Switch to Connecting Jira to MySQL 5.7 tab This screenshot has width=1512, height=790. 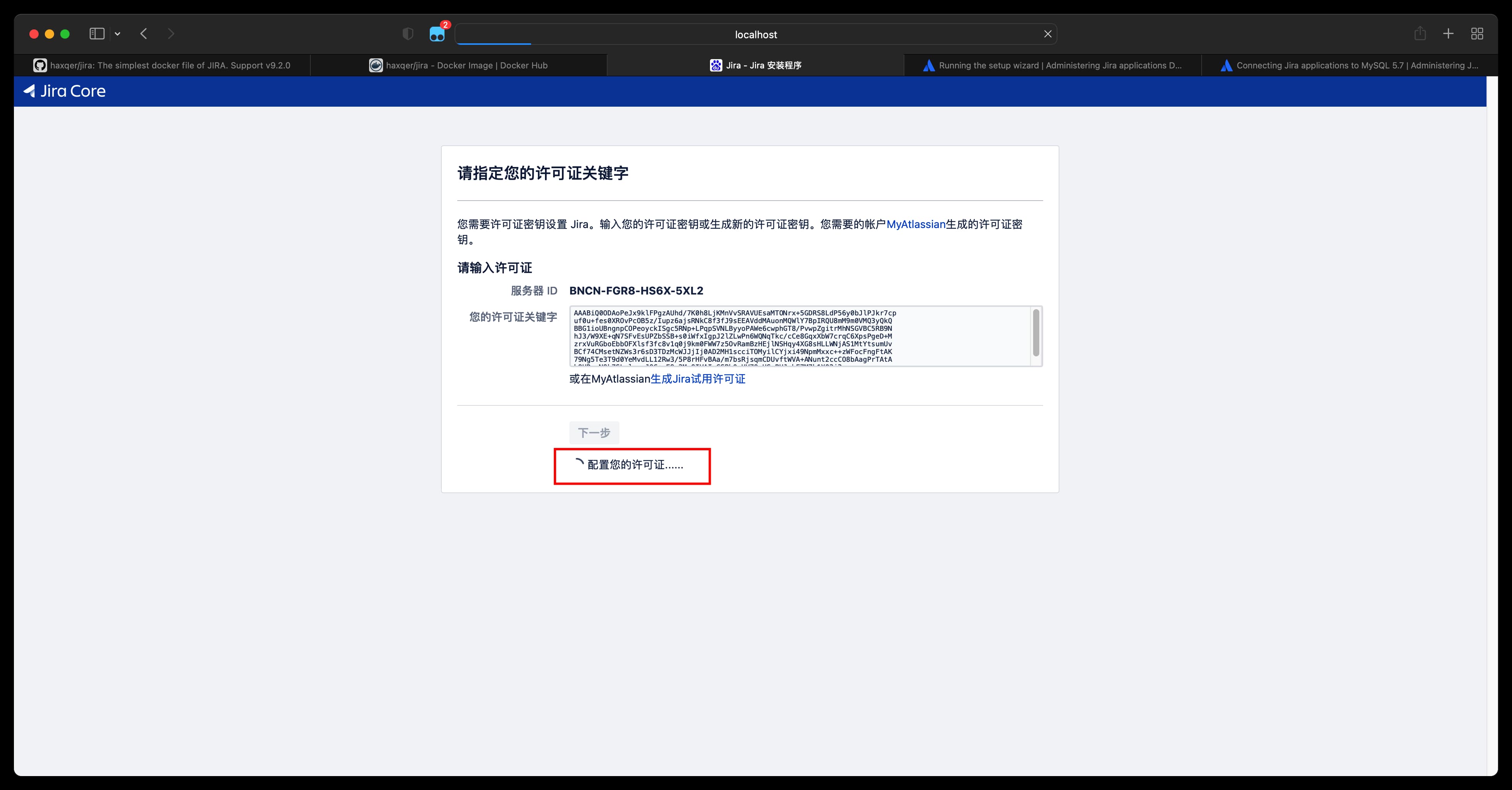point(1349,65)
